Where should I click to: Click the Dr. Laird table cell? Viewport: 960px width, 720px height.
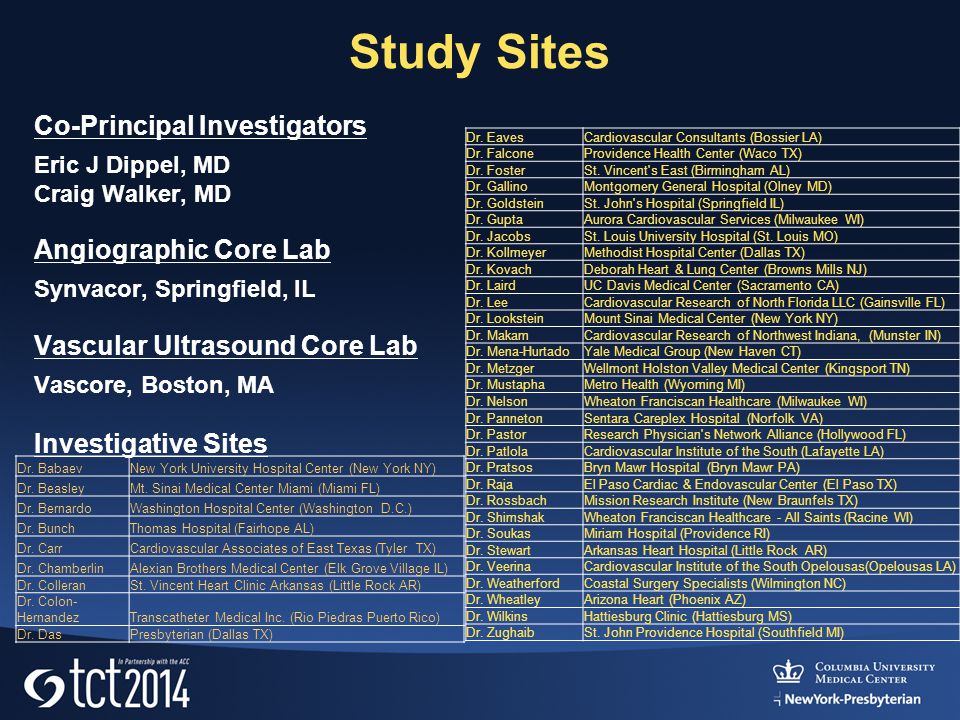point(524,286)
